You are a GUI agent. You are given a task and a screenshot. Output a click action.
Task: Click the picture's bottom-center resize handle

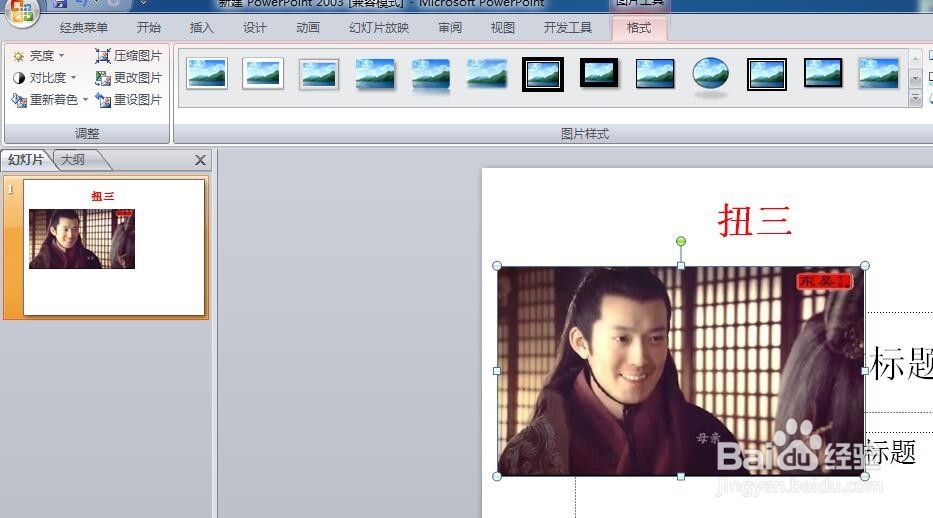681,476
